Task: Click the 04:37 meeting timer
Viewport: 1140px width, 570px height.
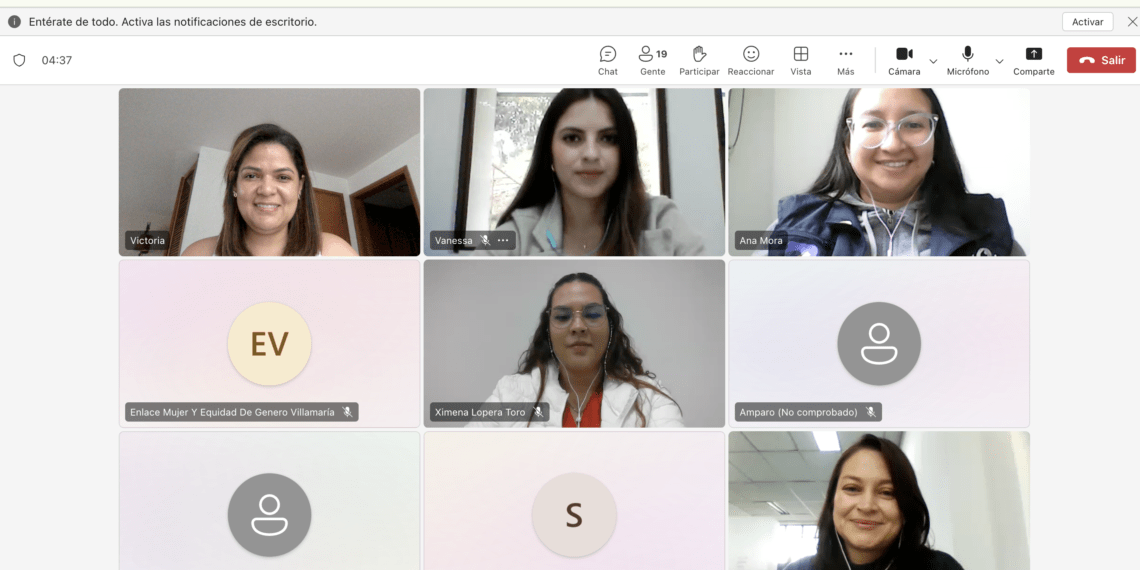Action: (57, 60)
